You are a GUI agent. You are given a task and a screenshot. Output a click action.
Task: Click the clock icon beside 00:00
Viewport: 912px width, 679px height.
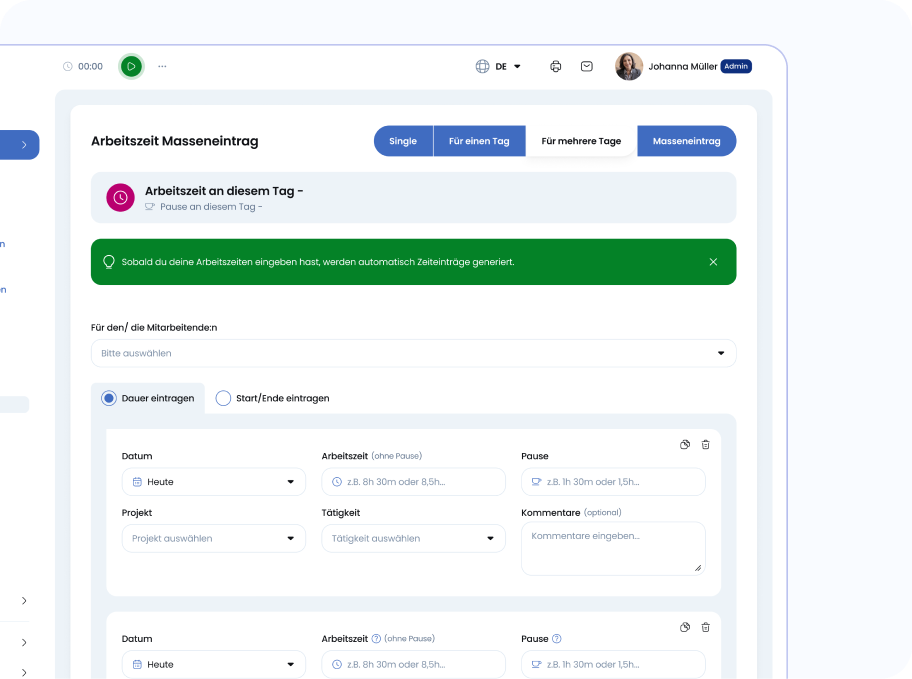(x=67, y=66)
